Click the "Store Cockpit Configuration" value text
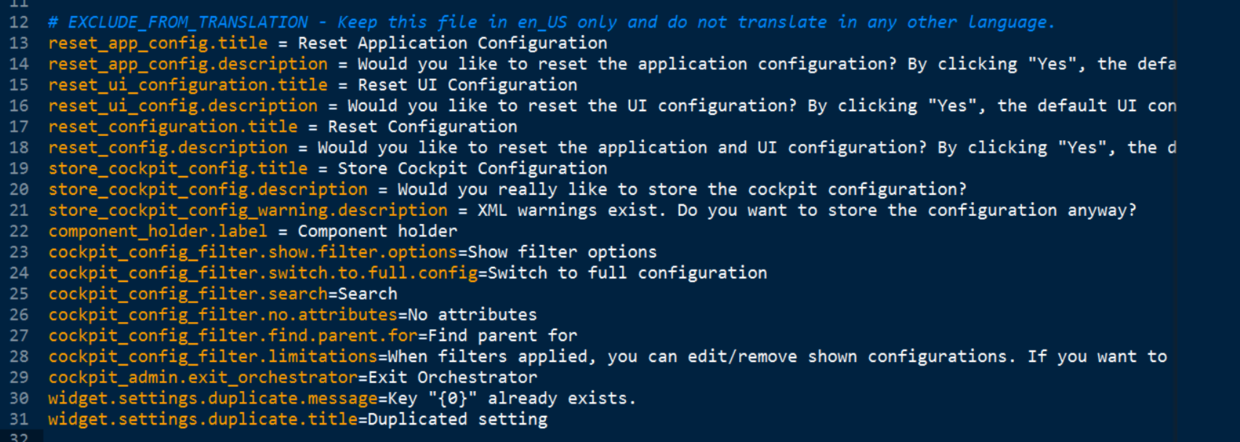The width and height of the screenshot is (1240, 442). click(x=472, y=169)
